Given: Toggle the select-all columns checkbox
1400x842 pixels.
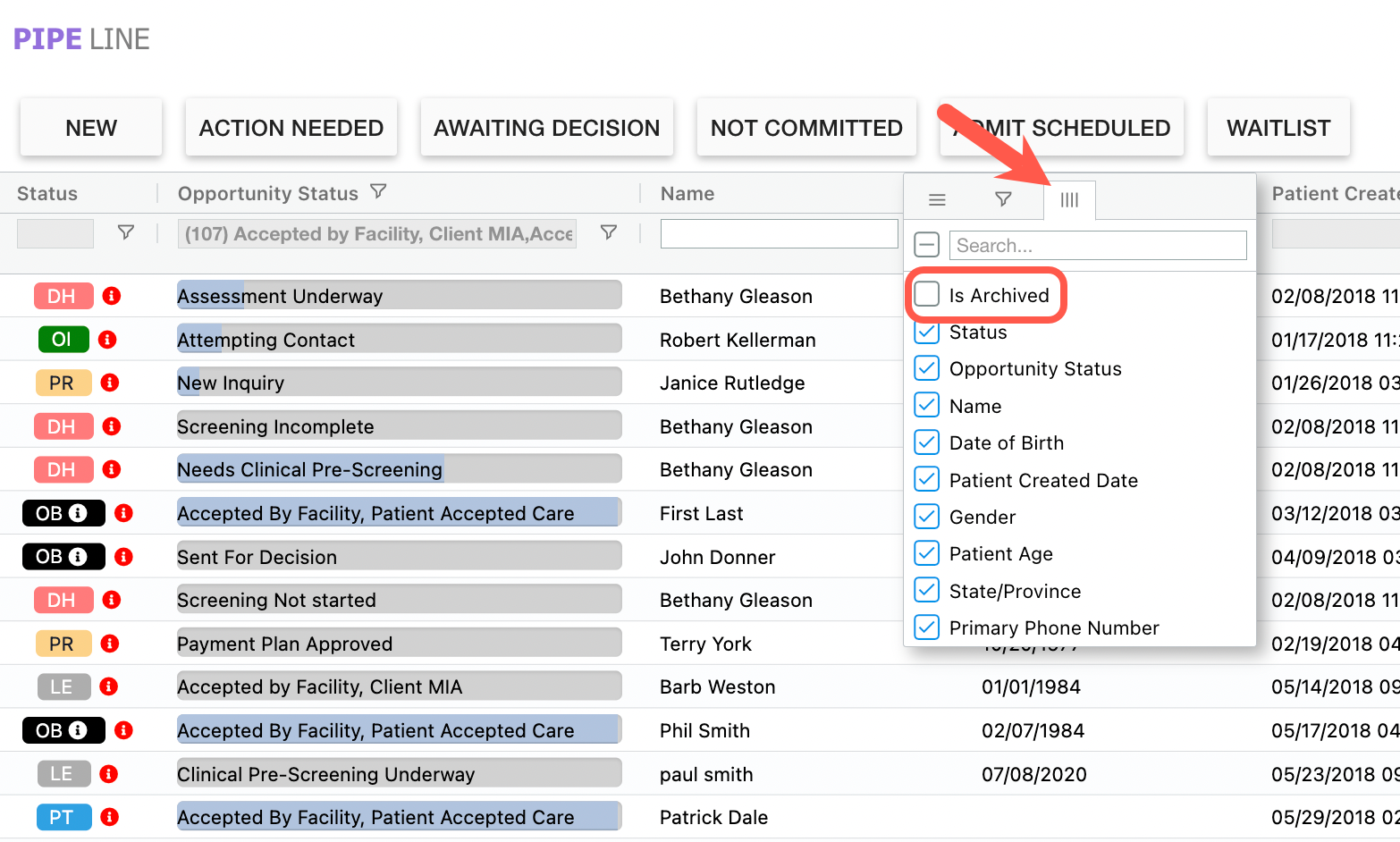Looking at the screenshot, I should pyautogui.click(x=927, y=245).
